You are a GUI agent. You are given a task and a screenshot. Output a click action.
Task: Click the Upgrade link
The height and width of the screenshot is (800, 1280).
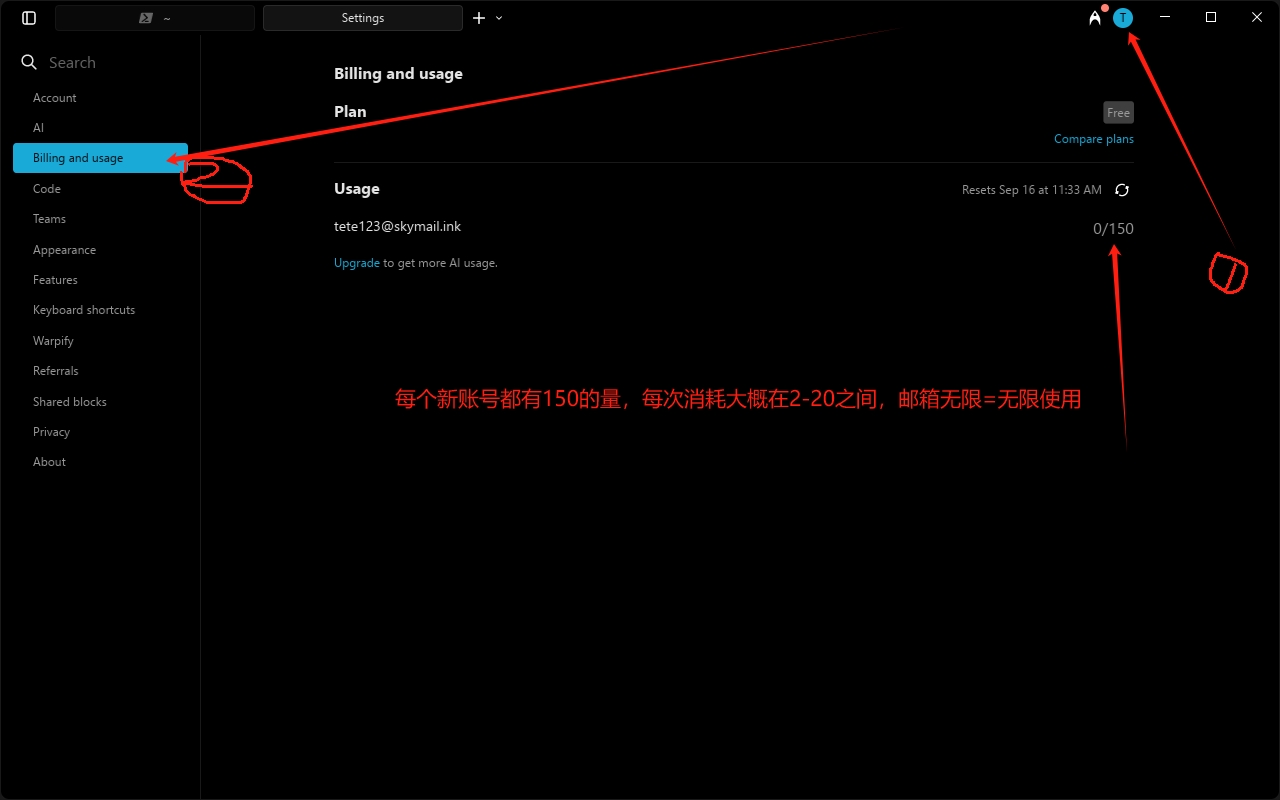tap(356, 263)
